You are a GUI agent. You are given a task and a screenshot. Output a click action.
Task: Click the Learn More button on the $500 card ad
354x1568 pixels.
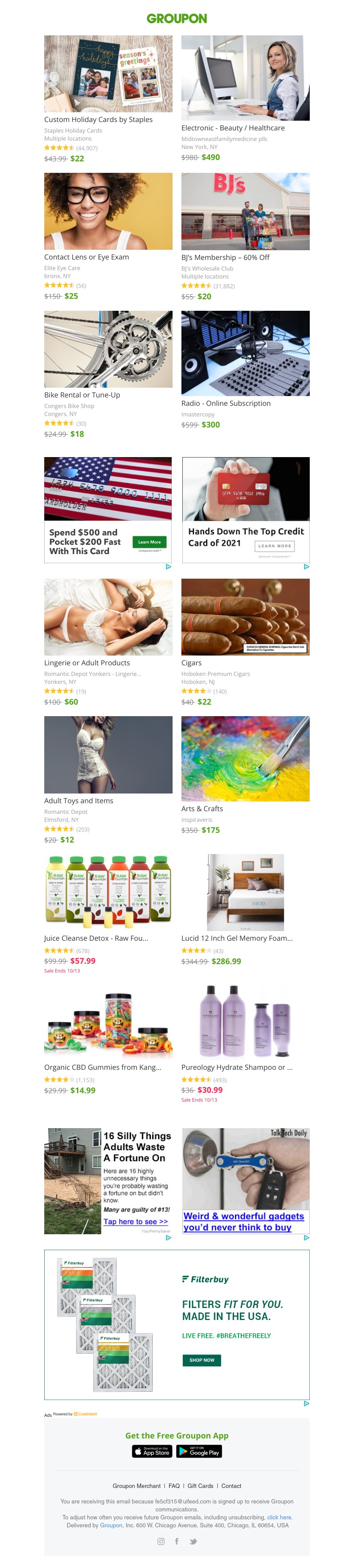click(x=149, y=542)
